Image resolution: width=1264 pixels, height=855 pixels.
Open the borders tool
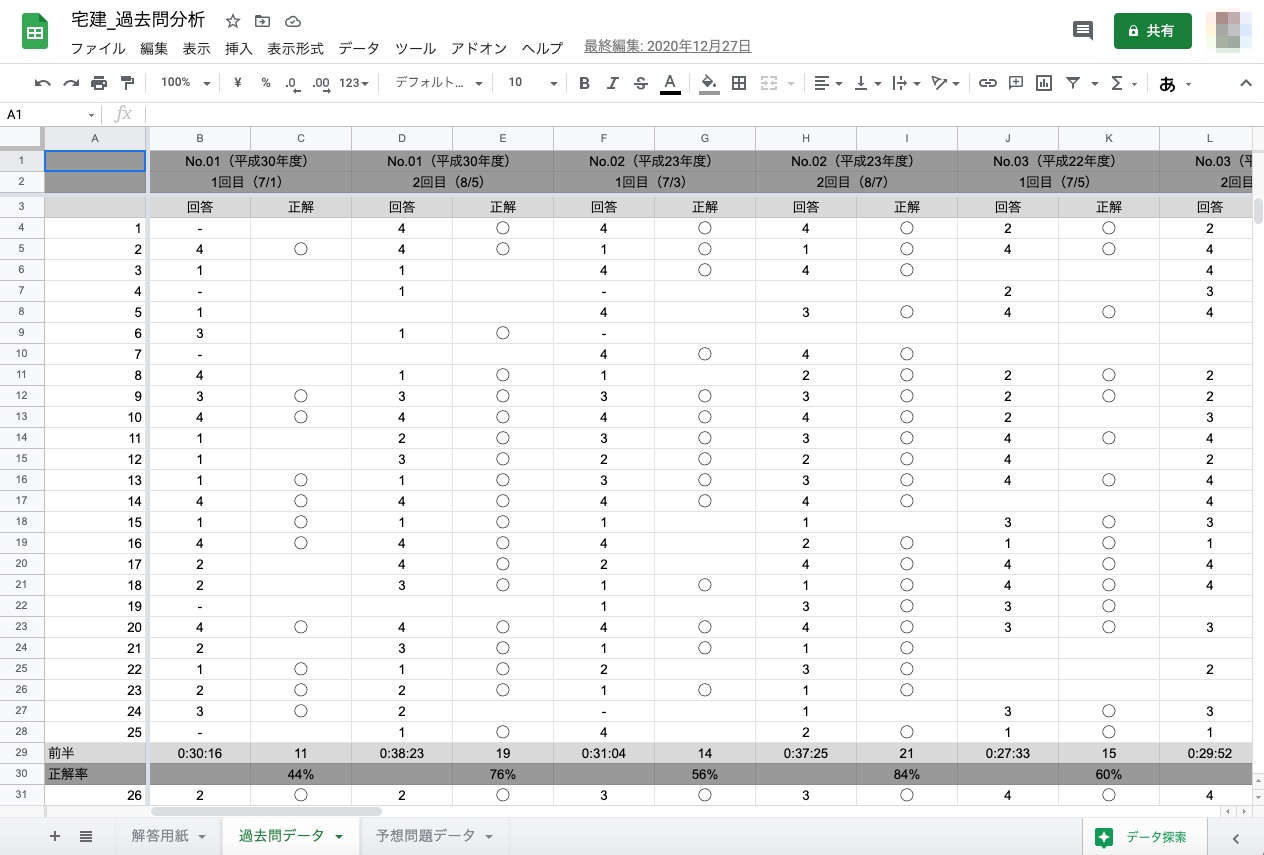[x=739, y=83]
